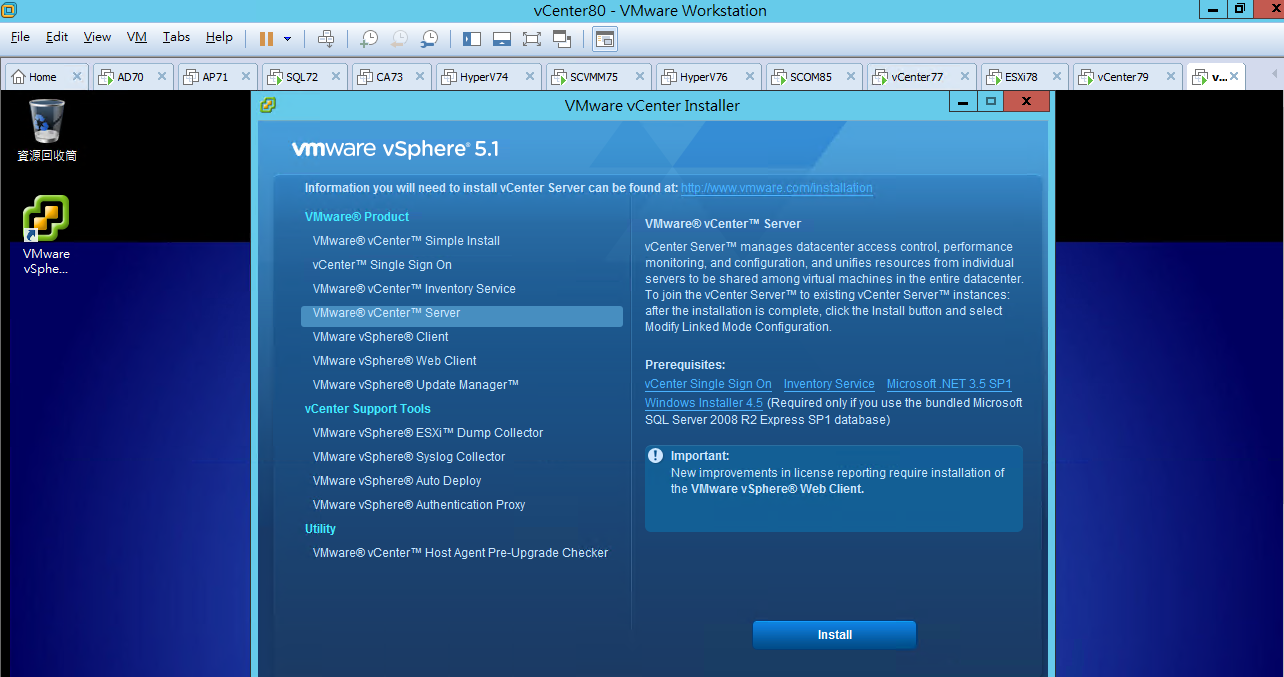Select VMware vSphere Web Client entry
The image size is (1284, 677).
coord(394,361)
